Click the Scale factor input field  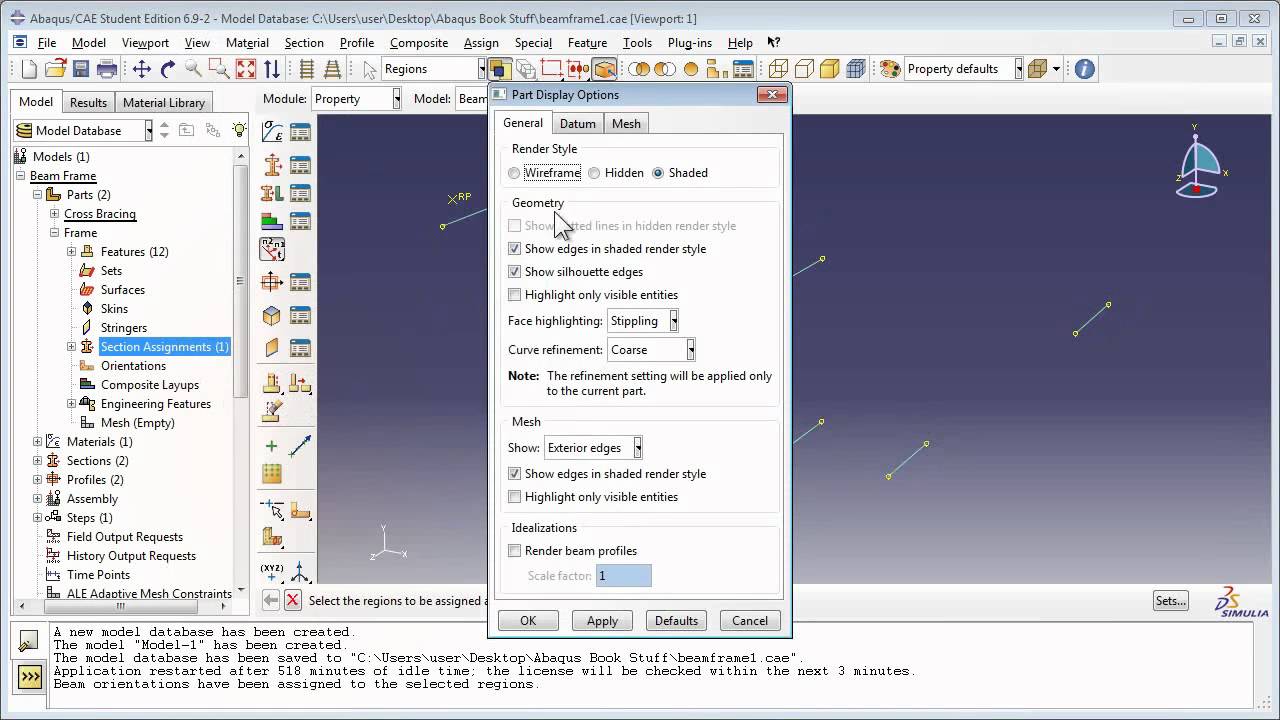[x=623, y=576]
